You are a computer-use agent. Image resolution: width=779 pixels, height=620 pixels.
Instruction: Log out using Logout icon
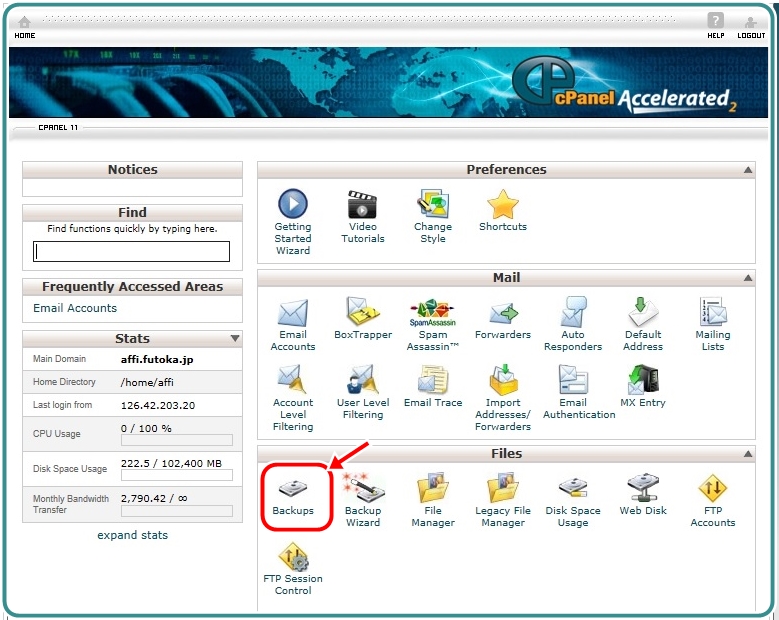751,27
